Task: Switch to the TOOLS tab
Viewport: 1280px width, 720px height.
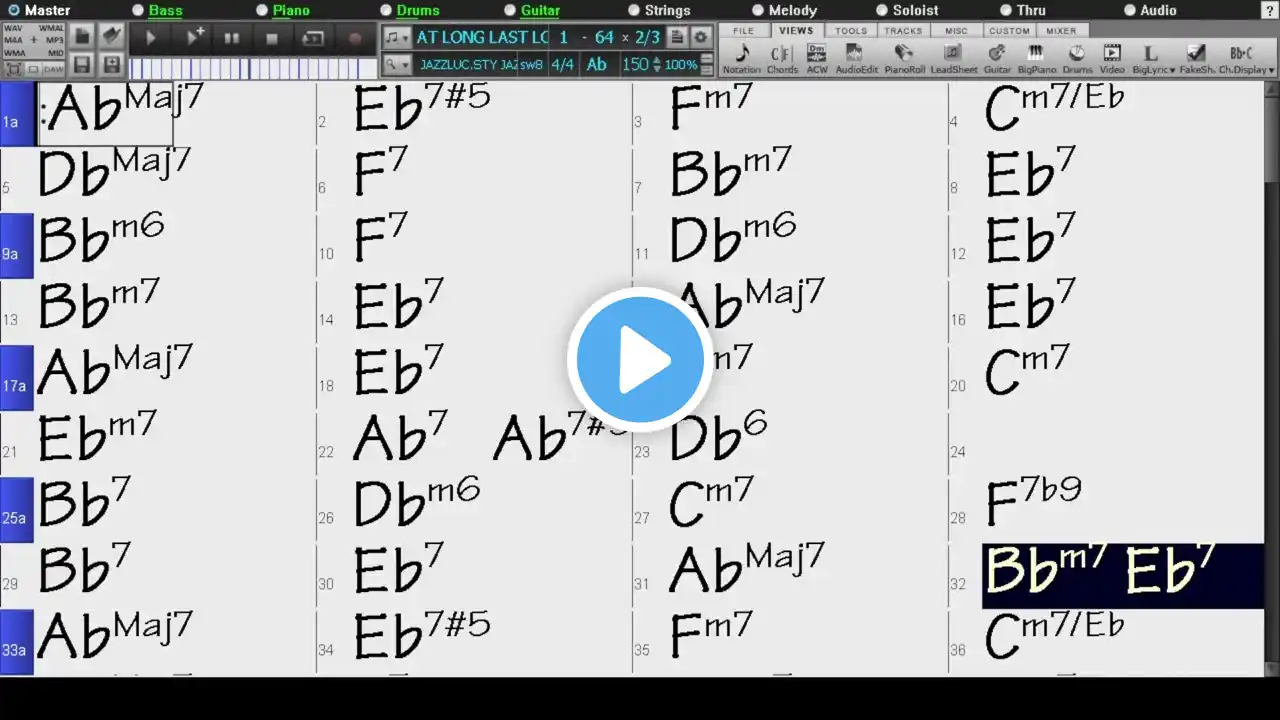Action: tap(851, 31)
